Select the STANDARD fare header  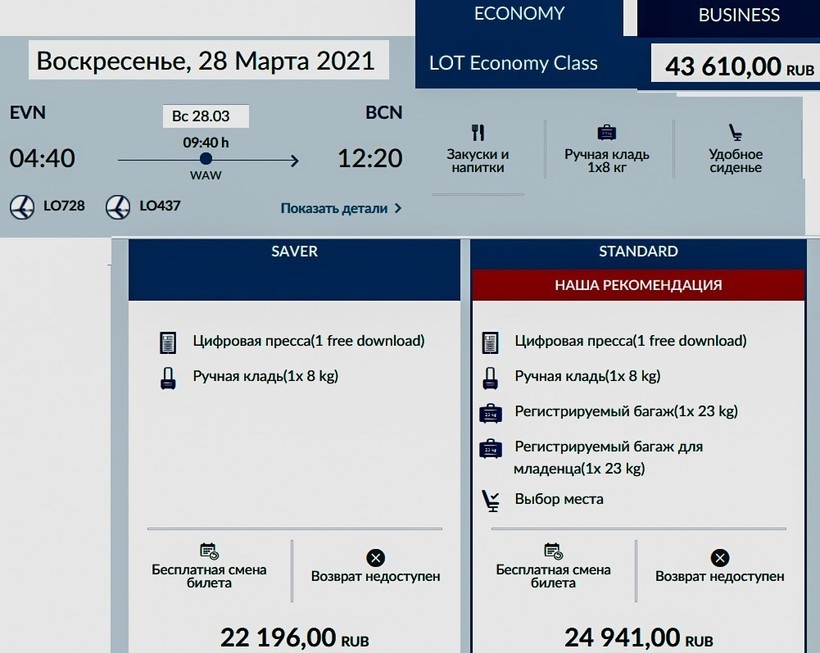638,252
